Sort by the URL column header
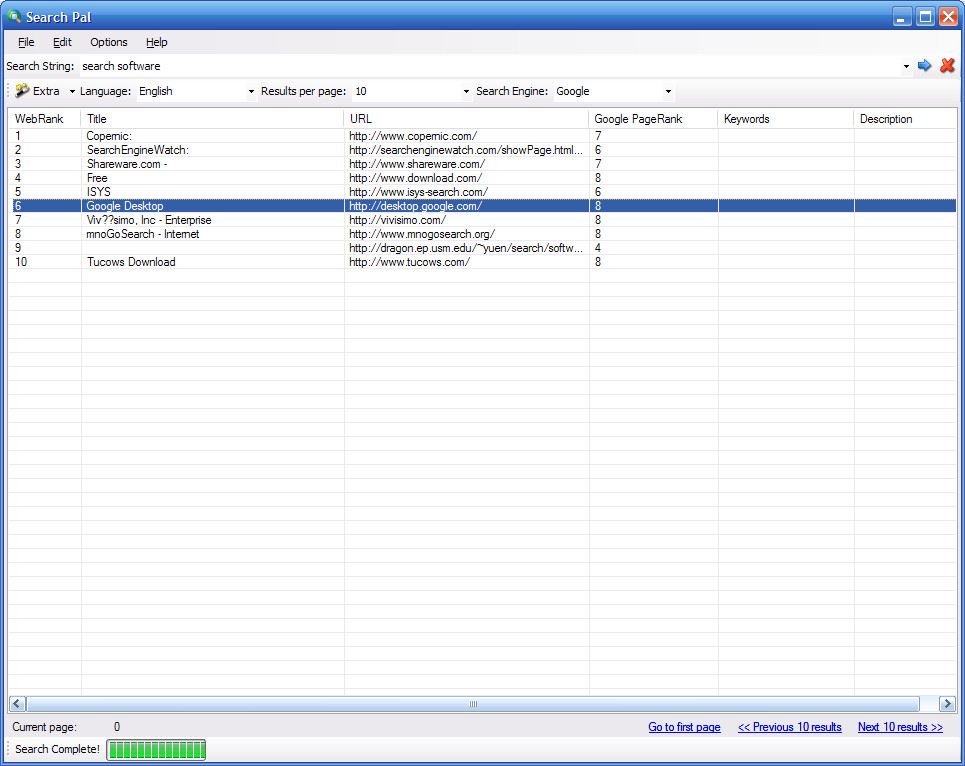 [x=466, y=119]
